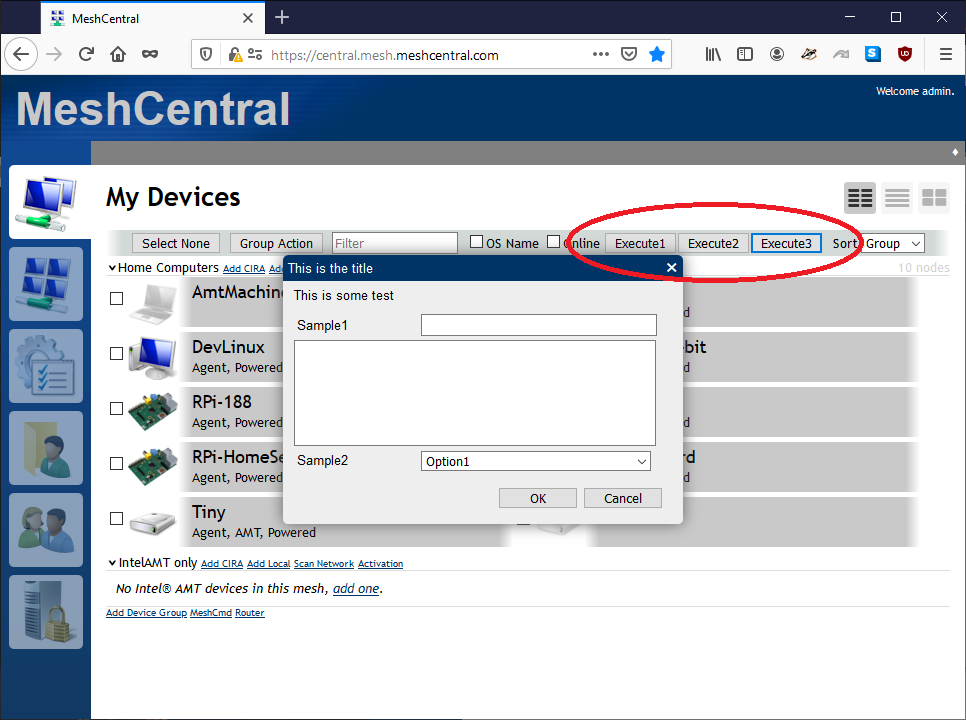
Task: Enable the Online filter checkbox
Action: pos(555,241)
